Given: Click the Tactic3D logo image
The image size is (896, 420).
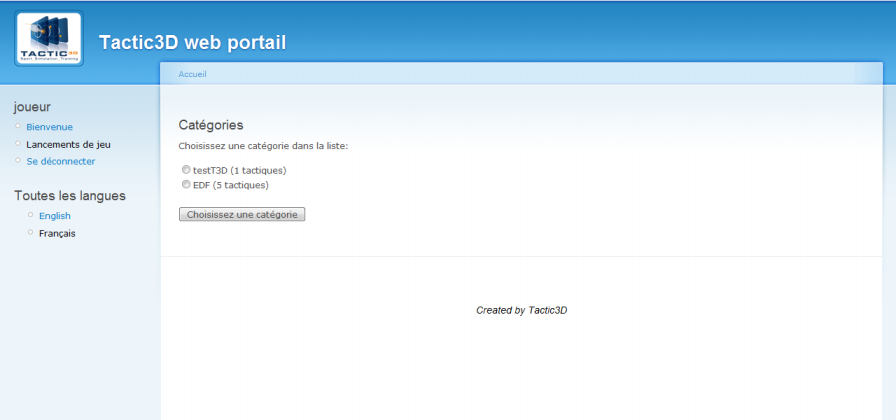Looking at the screenshot, I should pyautogui.click(x=49, y=39).
